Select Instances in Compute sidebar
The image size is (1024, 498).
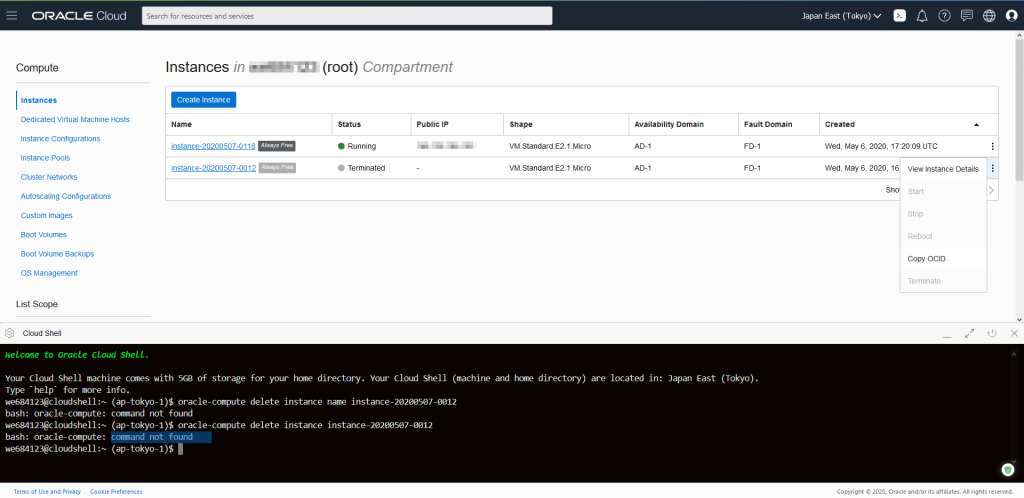click(x=39, y=101)
